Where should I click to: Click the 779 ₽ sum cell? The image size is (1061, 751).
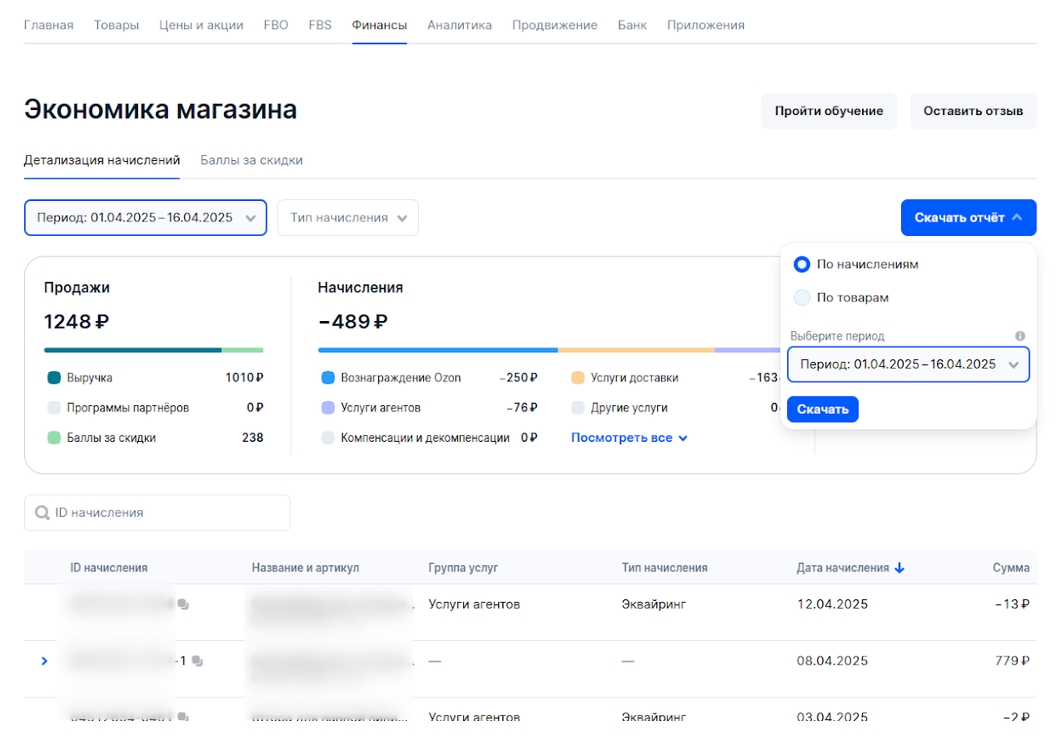pyautogui.click(x=1012, y=661)
